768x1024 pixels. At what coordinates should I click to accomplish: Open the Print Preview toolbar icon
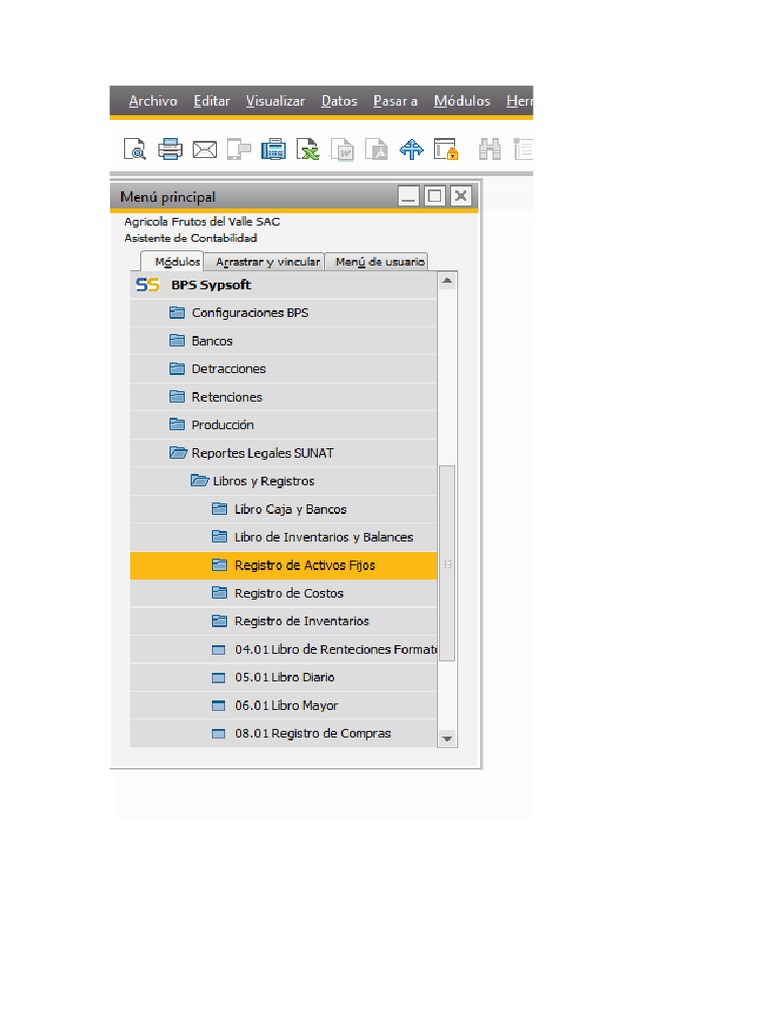click(135, 150)
